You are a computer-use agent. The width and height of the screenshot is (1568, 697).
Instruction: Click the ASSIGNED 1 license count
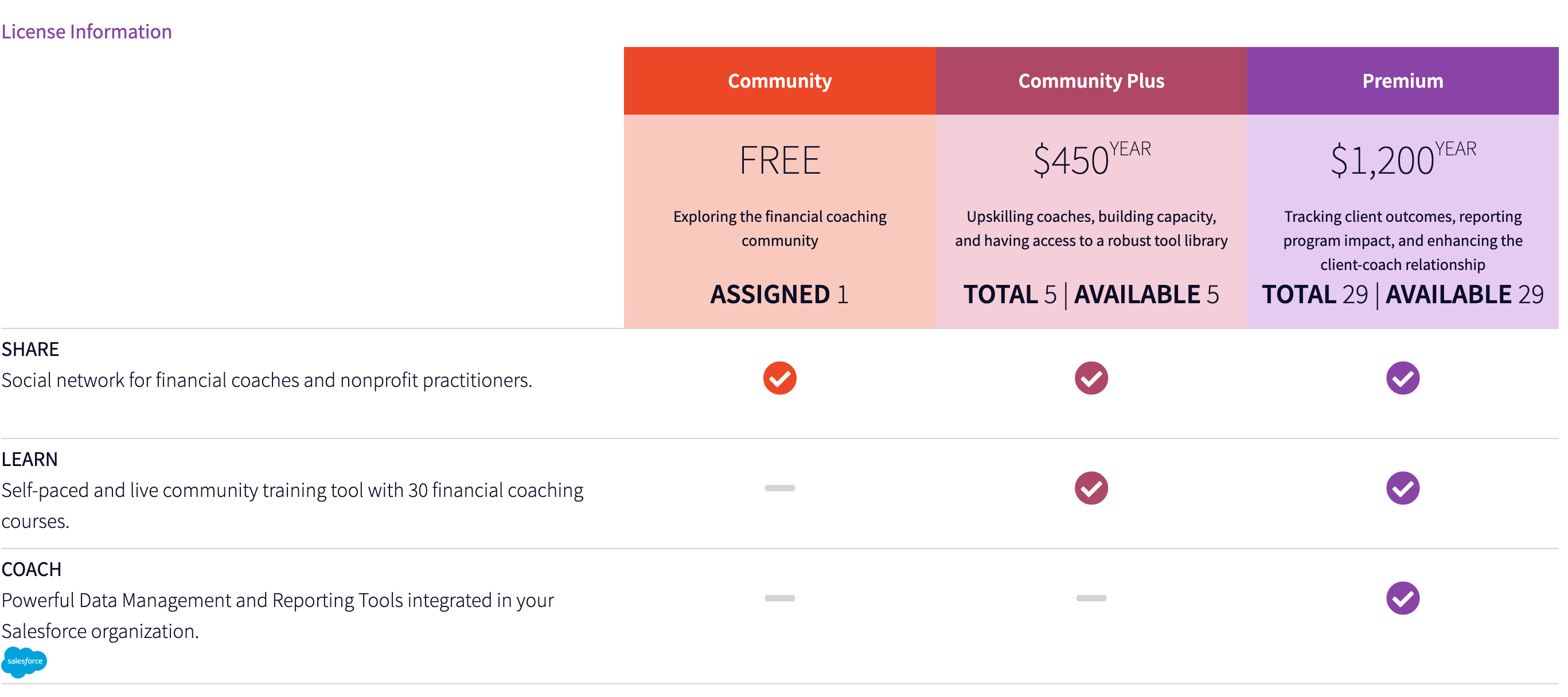[779, 295]
